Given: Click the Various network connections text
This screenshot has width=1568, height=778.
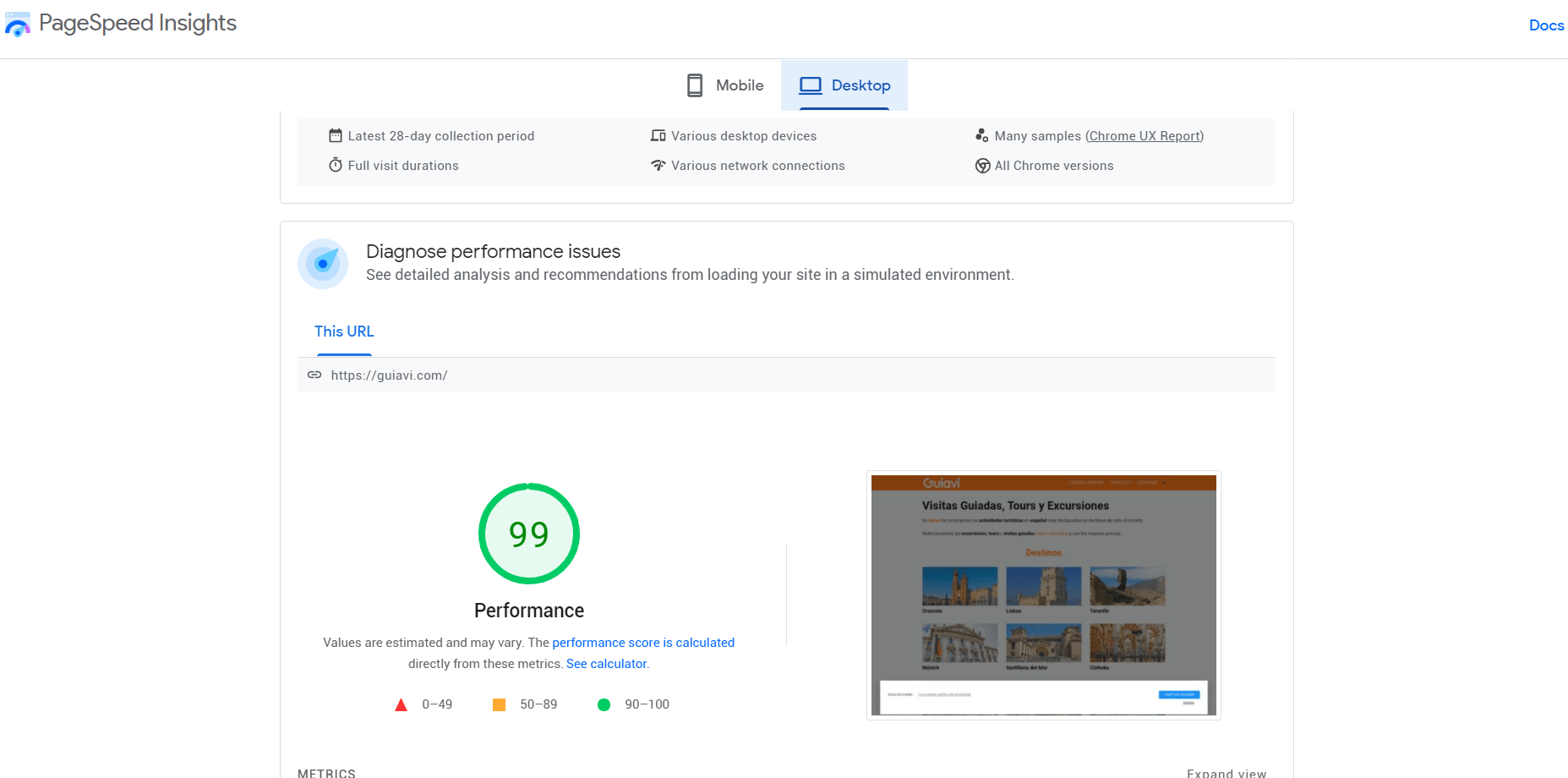Looking at the screenshot, I should (758, 166).
